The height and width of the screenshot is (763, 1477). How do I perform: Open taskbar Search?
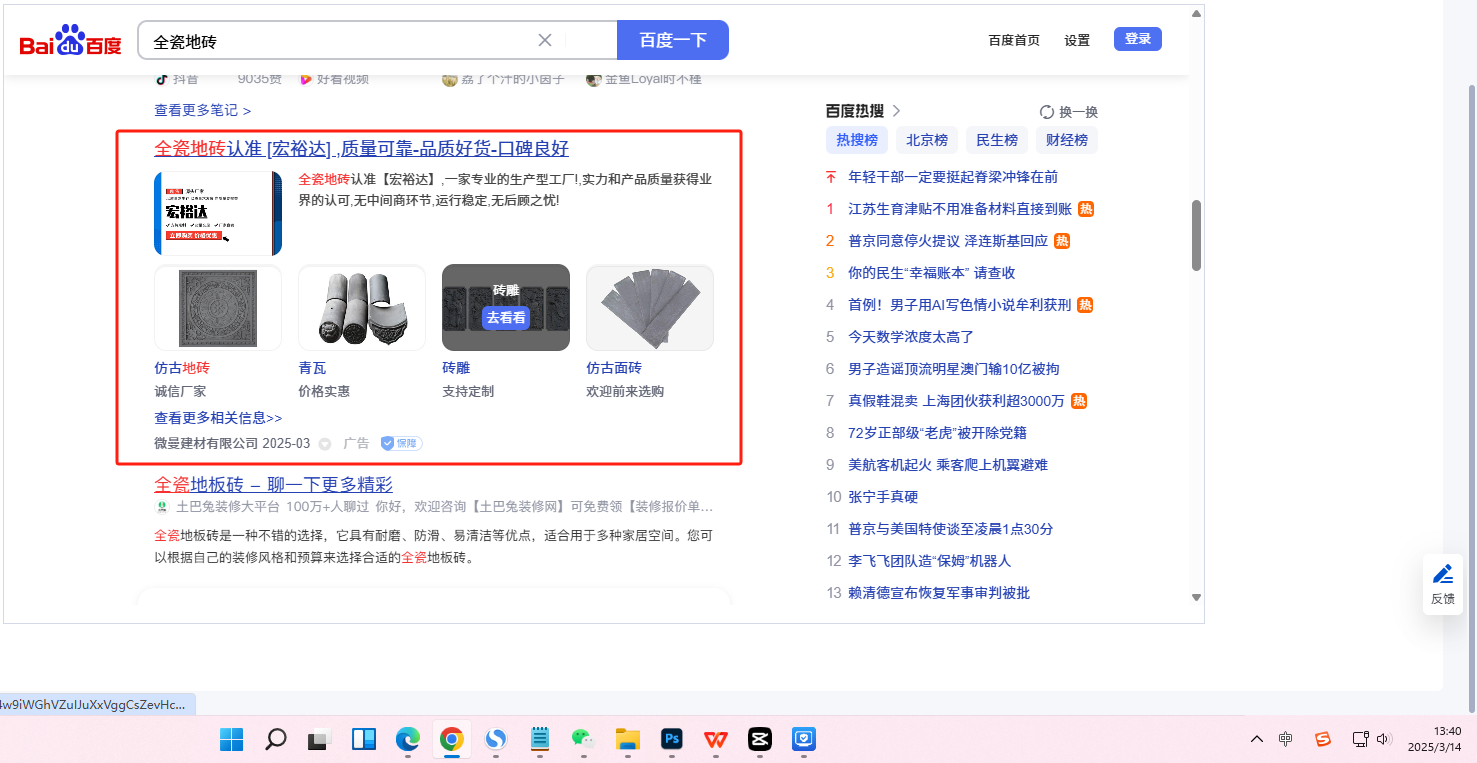pyautogui.click(x=276, y=740)
